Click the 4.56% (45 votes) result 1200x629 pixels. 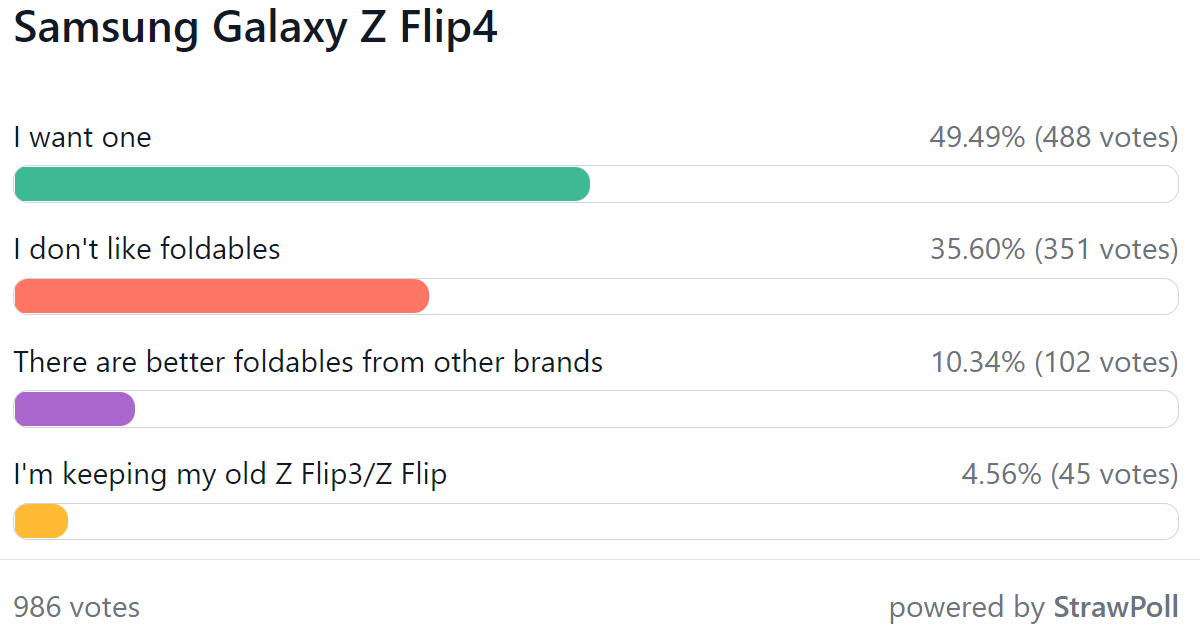click(1070, 474)
